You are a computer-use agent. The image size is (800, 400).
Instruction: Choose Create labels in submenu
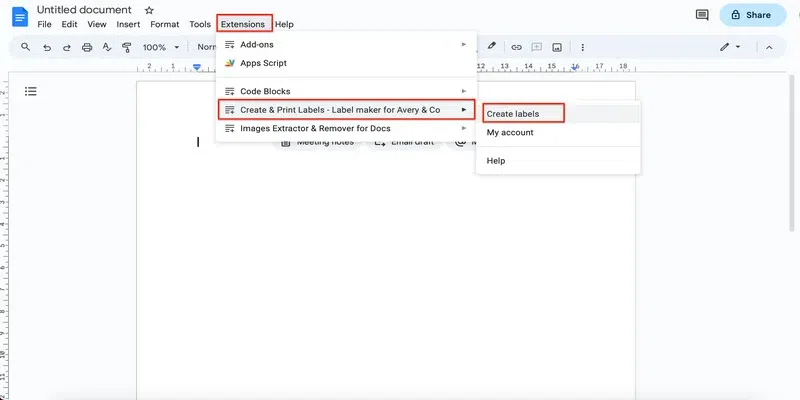coord(558,114)
